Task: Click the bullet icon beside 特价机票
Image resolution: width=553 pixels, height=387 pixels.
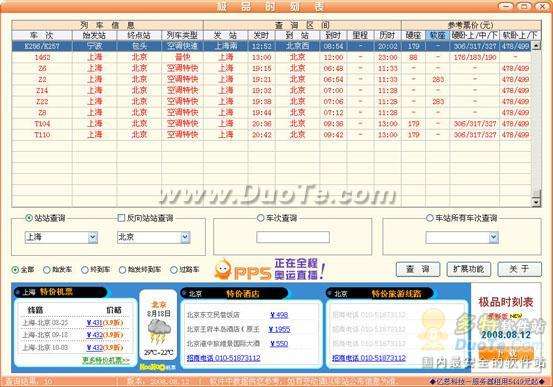Action: 18,292
